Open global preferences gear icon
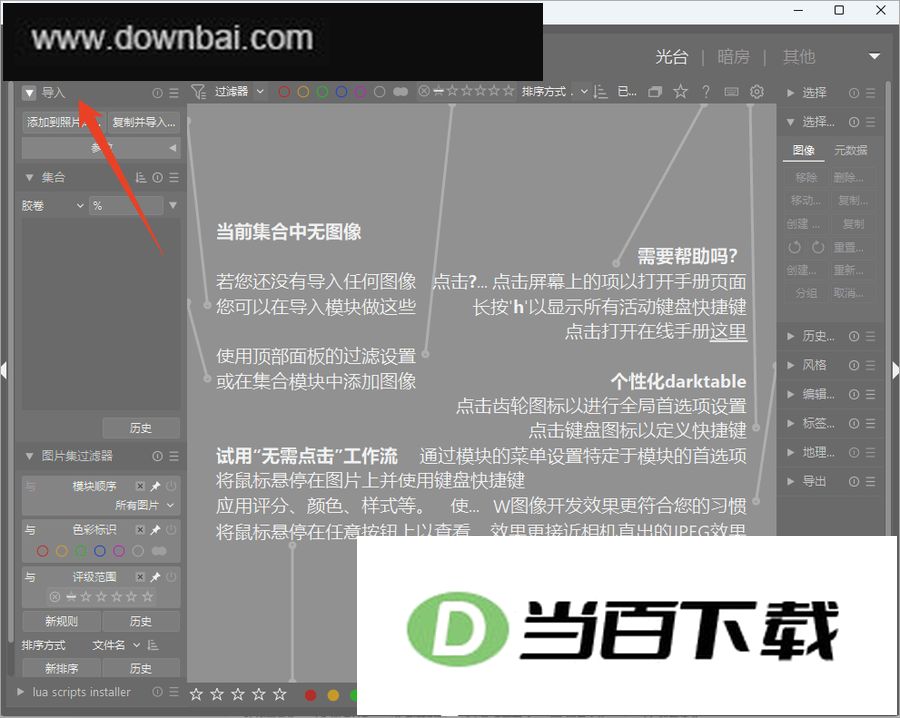This screenshot has height=718, width=900. point(757,92)
